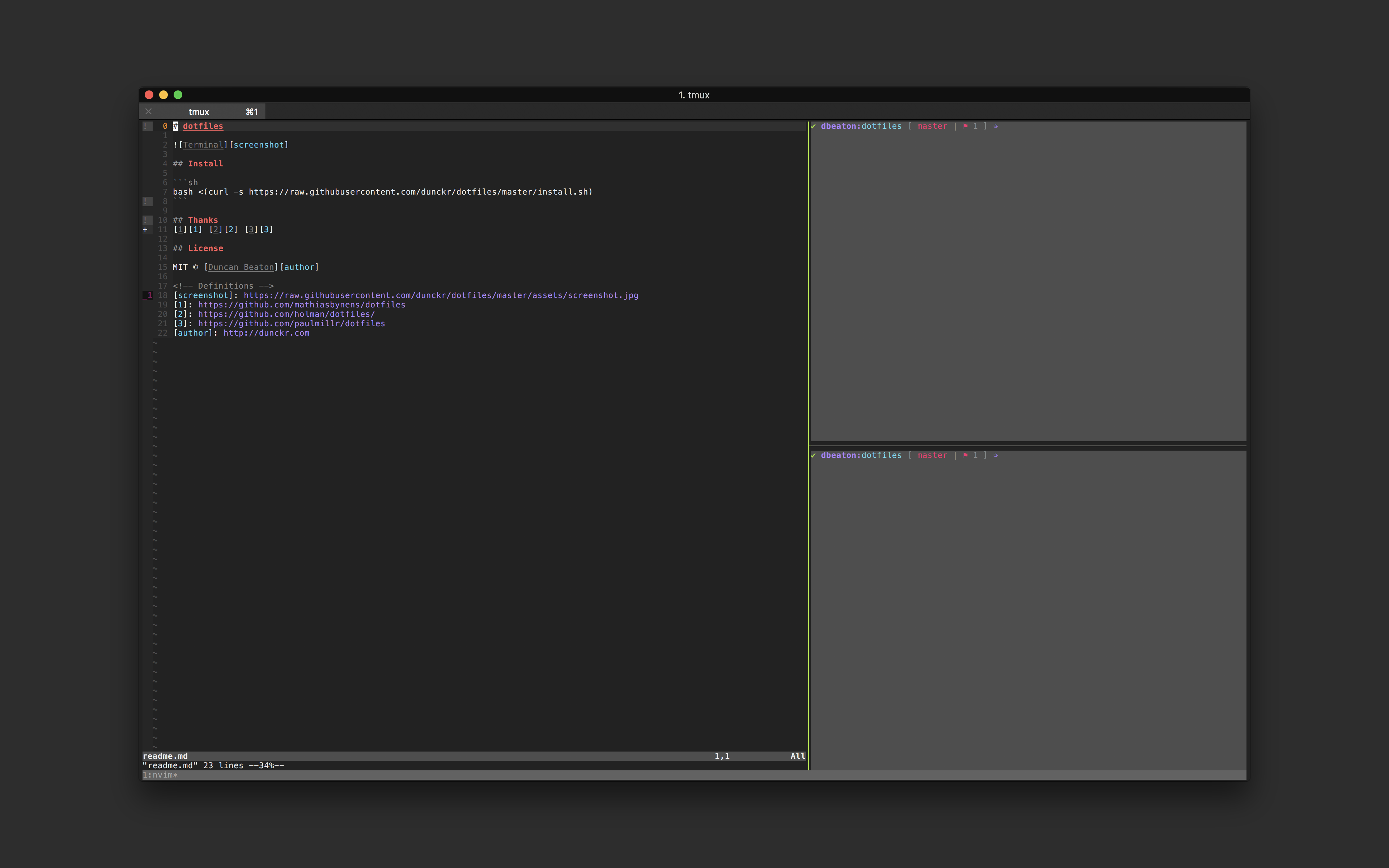Click the holman/dotfiles GitHub URL
Image resolution: width=1389 pixels, height=868 pixels.
click(286, 314)
